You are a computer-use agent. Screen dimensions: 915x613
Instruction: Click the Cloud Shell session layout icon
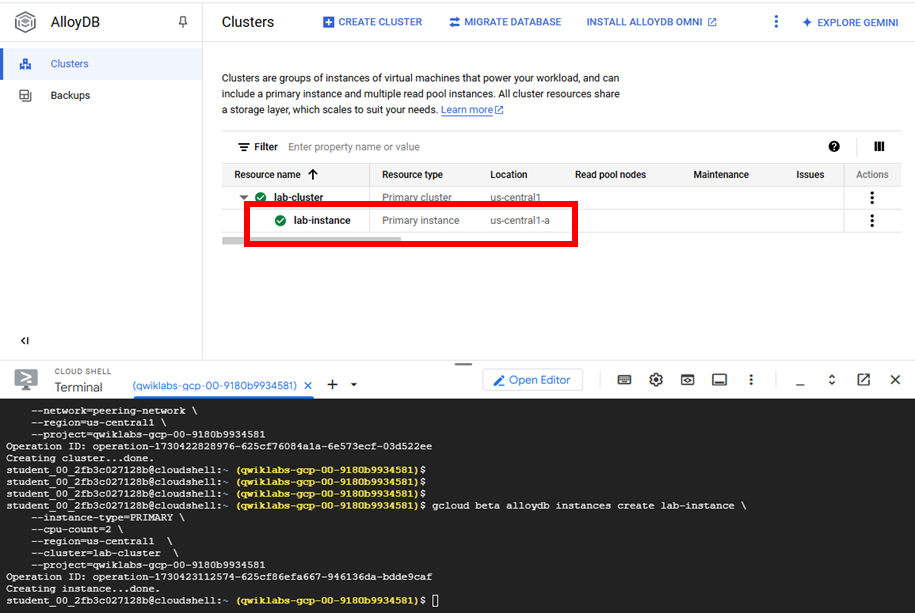(x=720, y=379)
